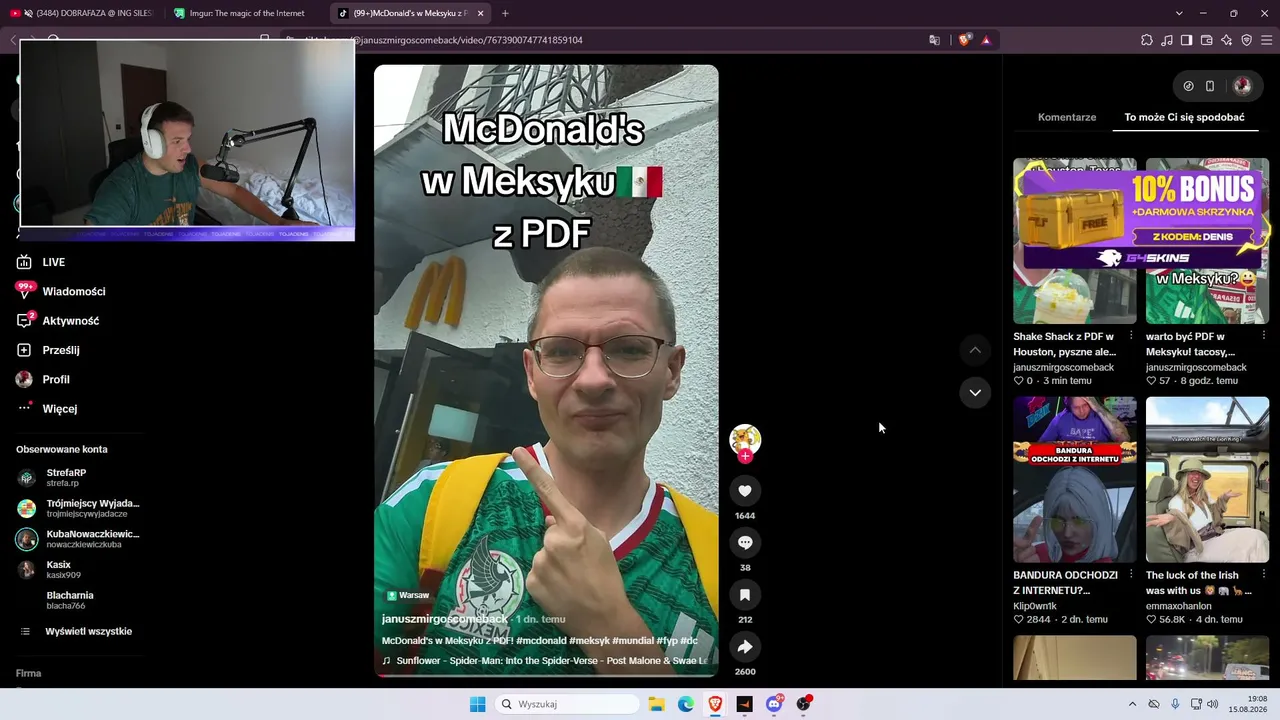Viewport: 1280px width, 720px height.
Task: Show hidden system tray icons
Action: click(1132, 704)
